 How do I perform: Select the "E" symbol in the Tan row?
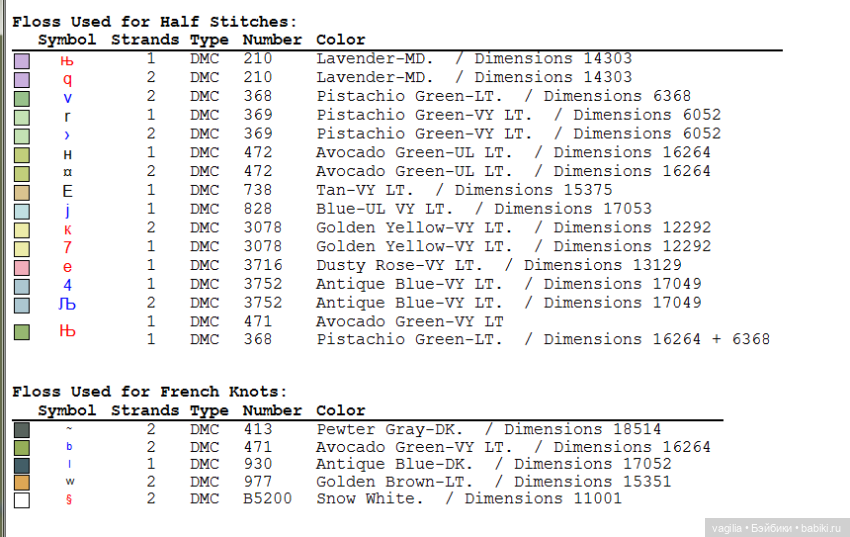(x=67, y=191)
